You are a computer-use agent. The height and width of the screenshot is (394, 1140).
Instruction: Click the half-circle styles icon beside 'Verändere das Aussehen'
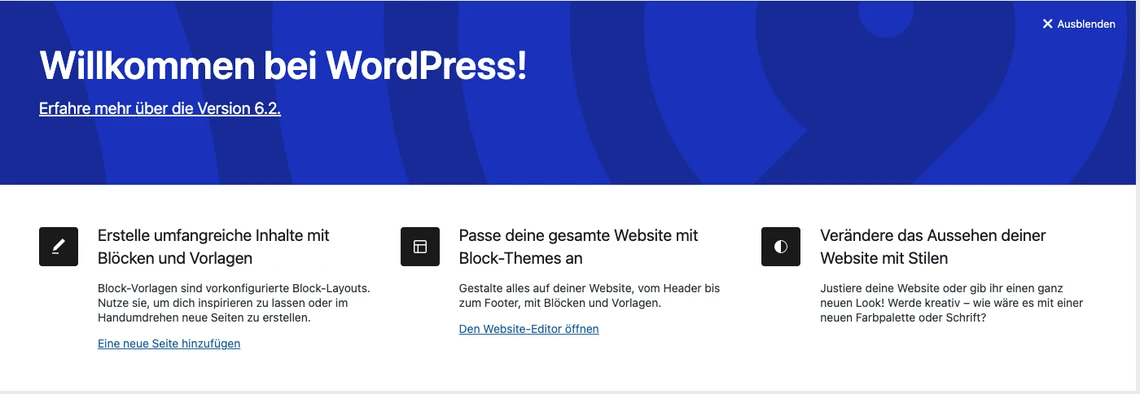781,246
